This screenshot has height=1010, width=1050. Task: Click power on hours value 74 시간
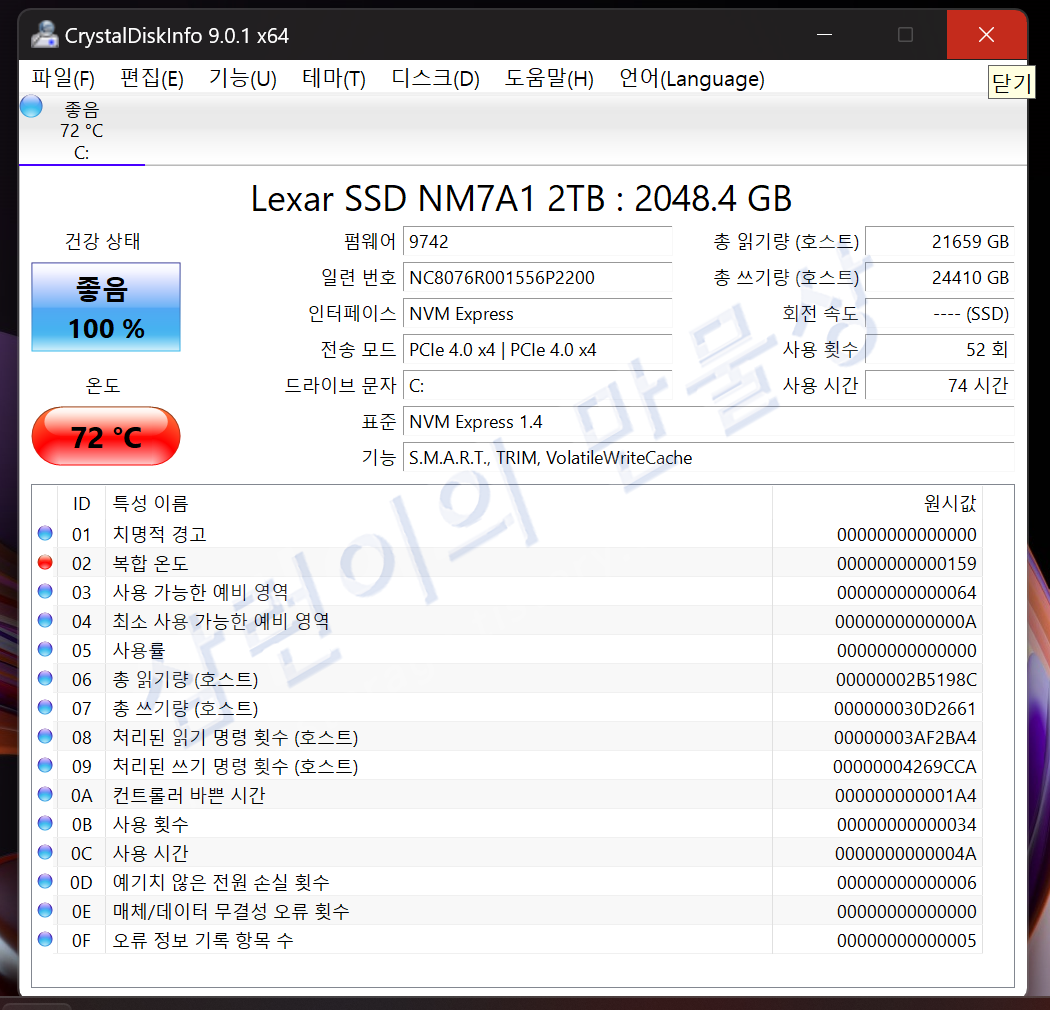point(940,386)
